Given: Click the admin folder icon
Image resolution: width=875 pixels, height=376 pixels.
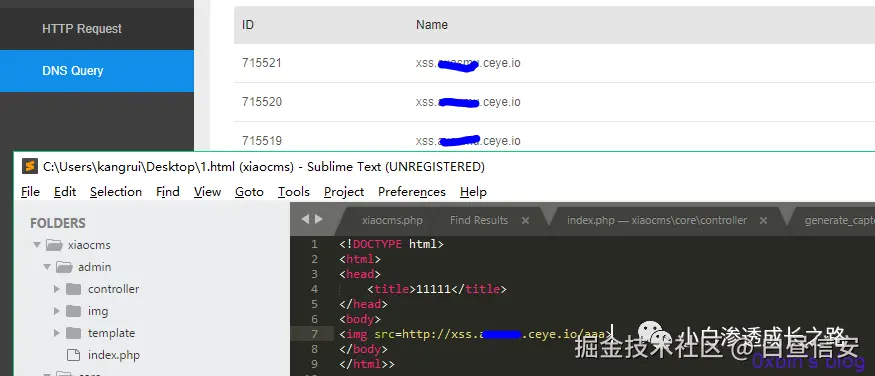Looking at the screenshot, I should [64, 267].
